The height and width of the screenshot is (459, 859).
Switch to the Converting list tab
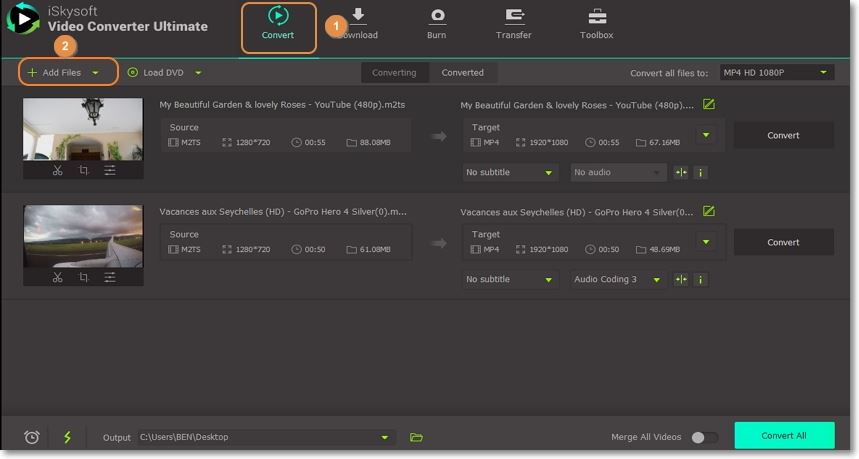pyautogui.click(x=394, y=72)
